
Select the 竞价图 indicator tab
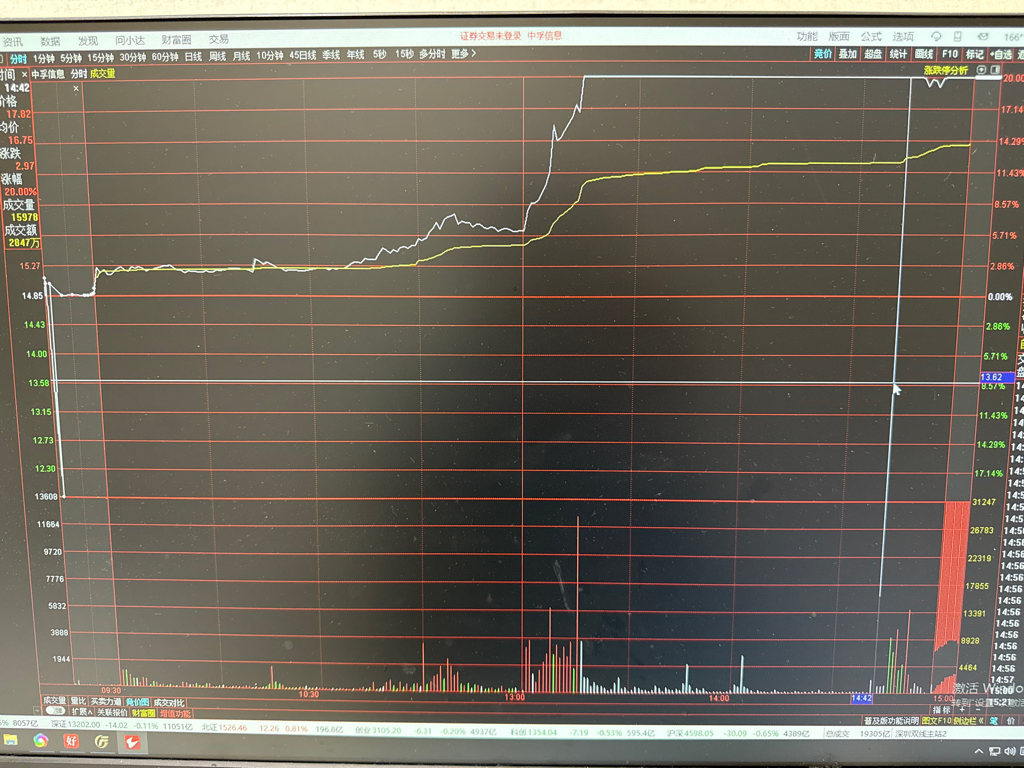(137, 702)
